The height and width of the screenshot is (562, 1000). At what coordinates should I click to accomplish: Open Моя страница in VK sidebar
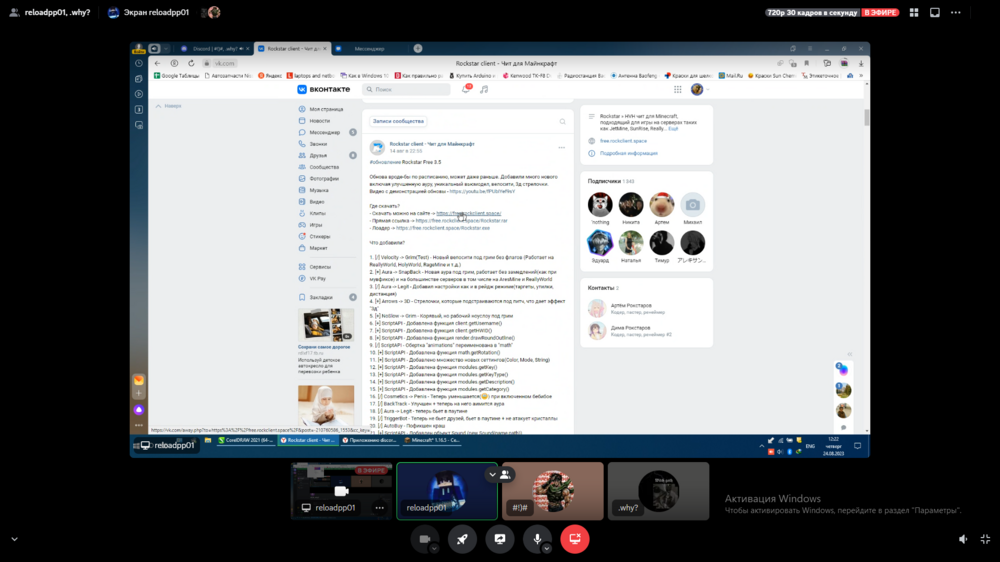pos(327,109)
